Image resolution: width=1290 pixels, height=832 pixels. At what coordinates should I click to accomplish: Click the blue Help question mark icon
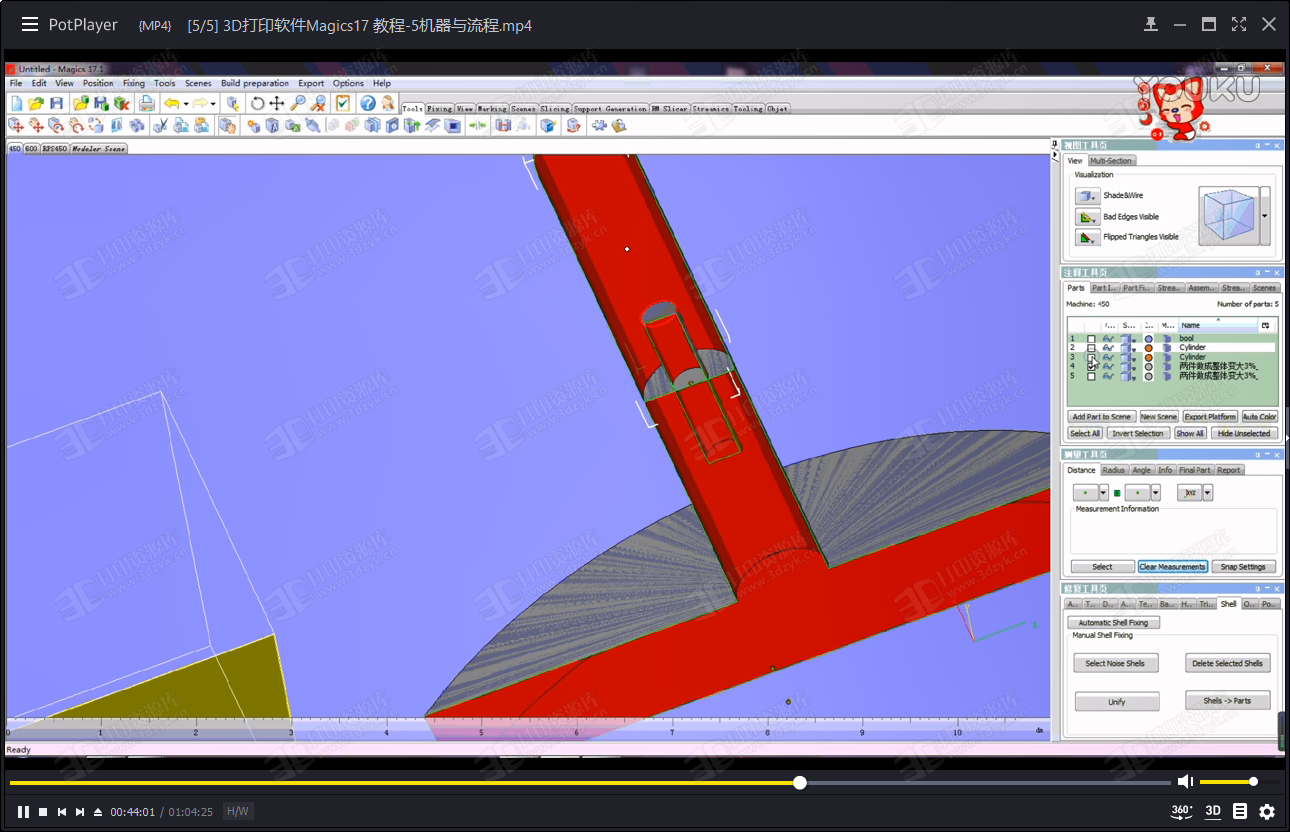click(368, 103)
